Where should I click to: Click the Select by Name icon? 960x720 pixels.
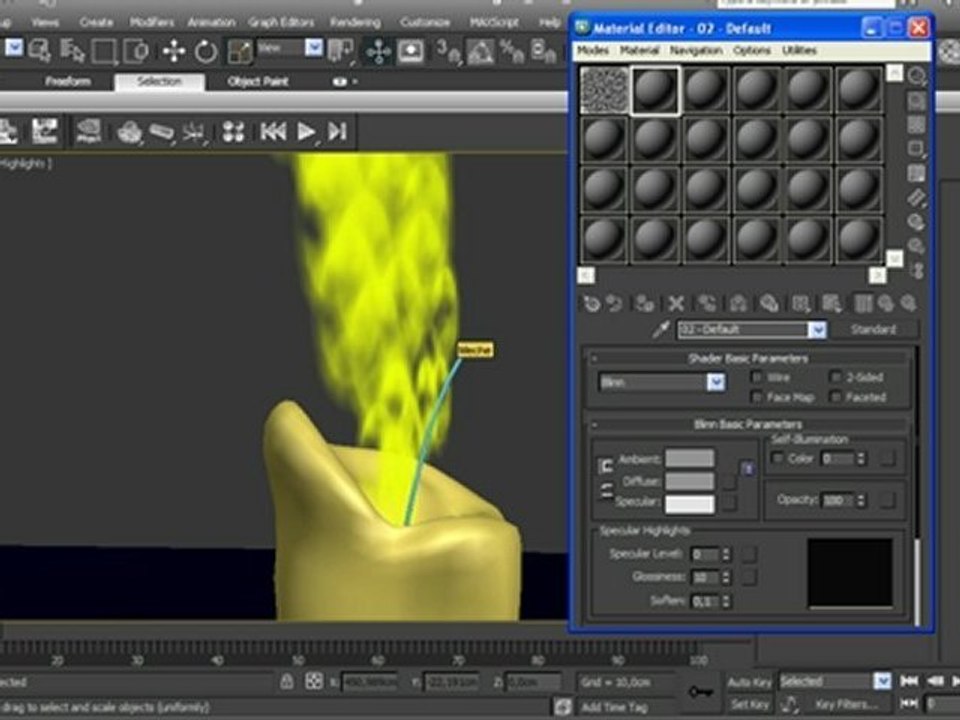point(72,51)
